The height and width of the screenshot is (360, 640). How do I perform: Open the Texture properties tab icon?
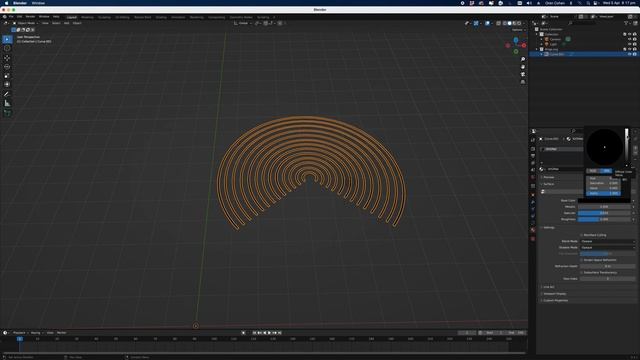pos(533,239)
